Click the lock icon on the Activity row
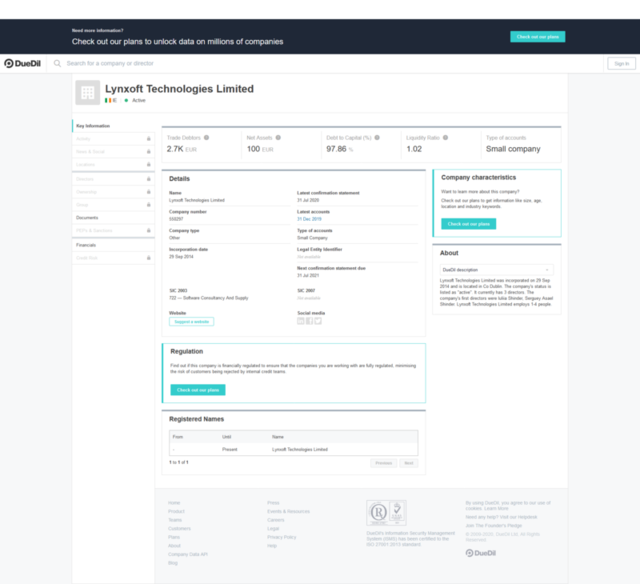This screenshot has width=640, height=584. click(x=149, y=139)
